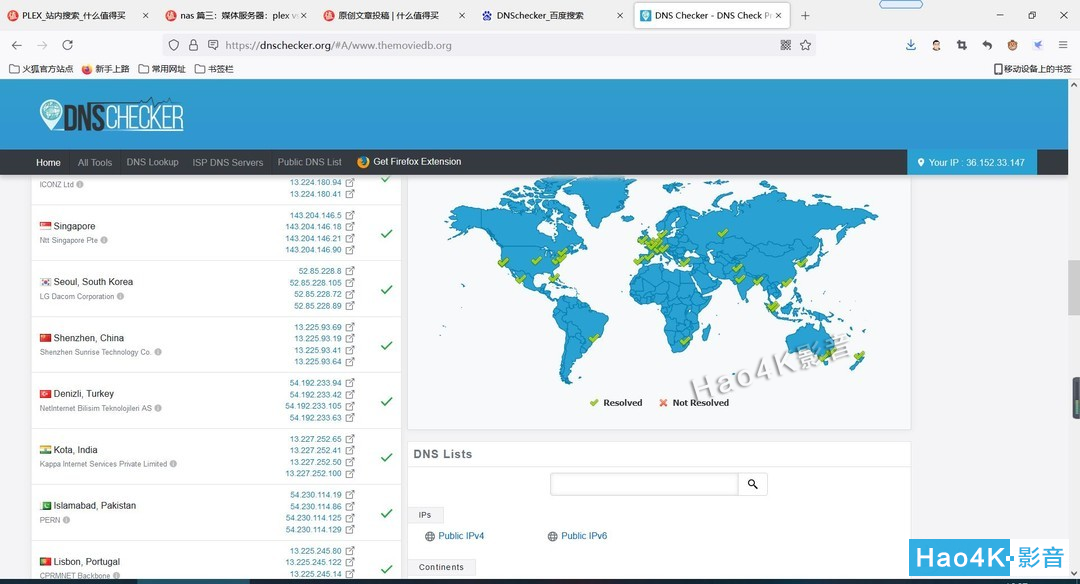Click inside DNS Lists search field
Image resolution: width=1080 pixels, height=584 pixels.
pyautogui.click(x=644, y=484)
